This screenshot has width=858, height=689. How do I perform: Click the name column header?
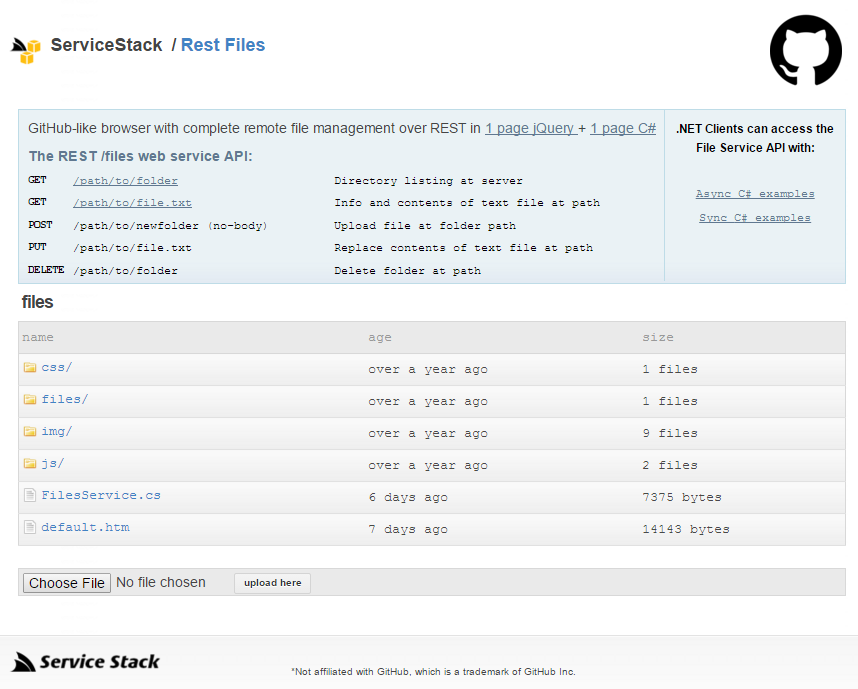coord(38,337)
